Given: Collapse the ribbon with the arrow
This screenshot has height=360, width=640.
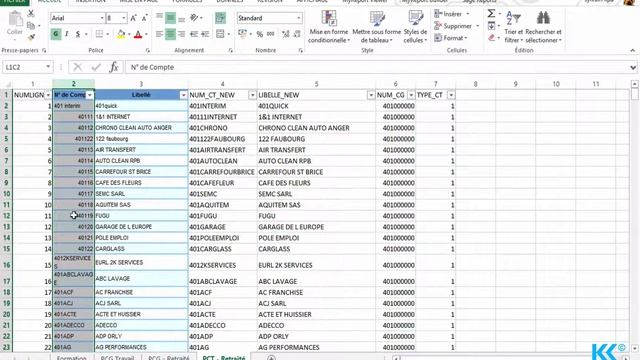Looking at the screenshot, I should point(633,50).
